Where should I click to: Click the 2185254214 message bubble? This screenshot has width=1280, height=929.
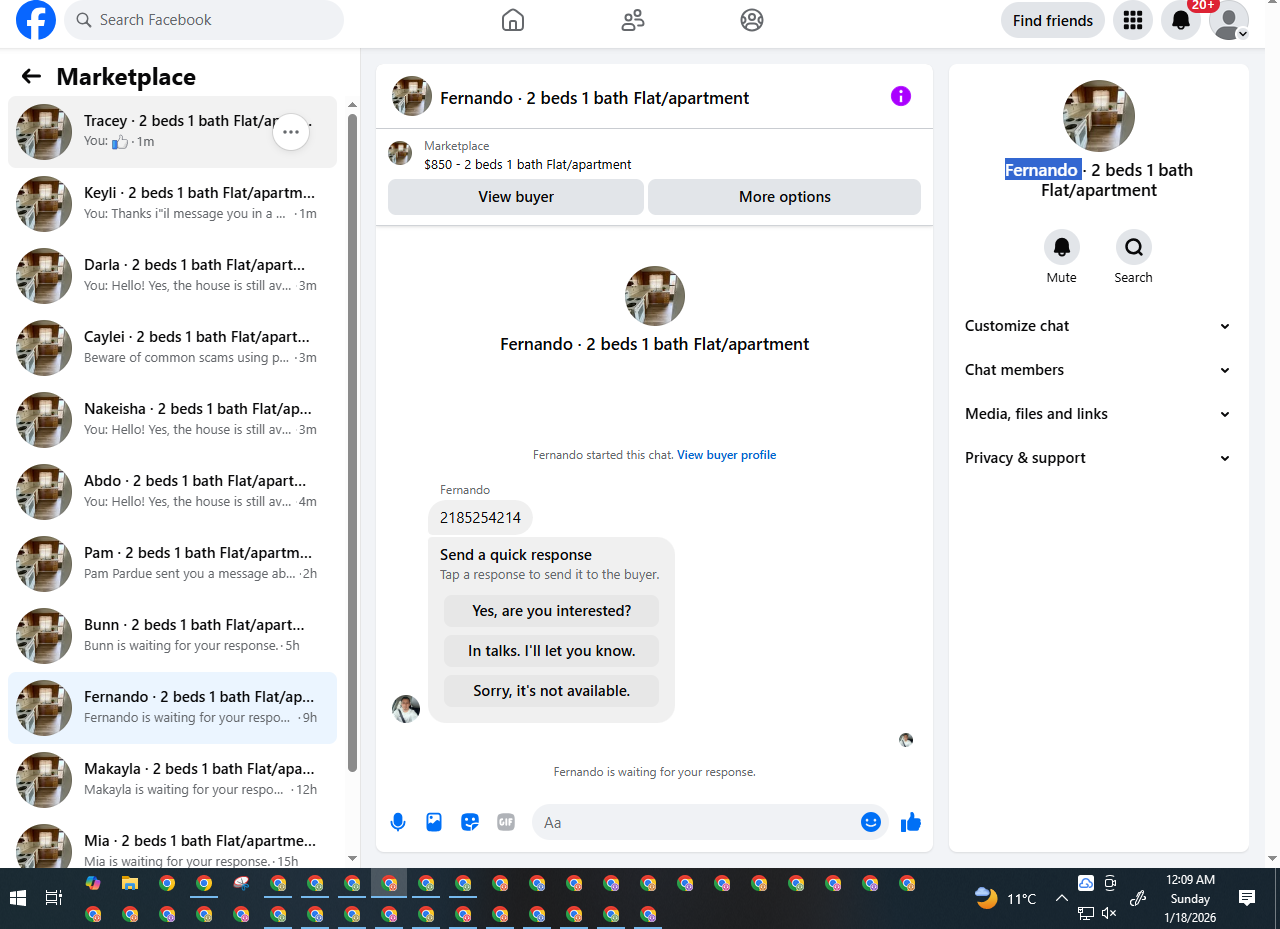480,518
